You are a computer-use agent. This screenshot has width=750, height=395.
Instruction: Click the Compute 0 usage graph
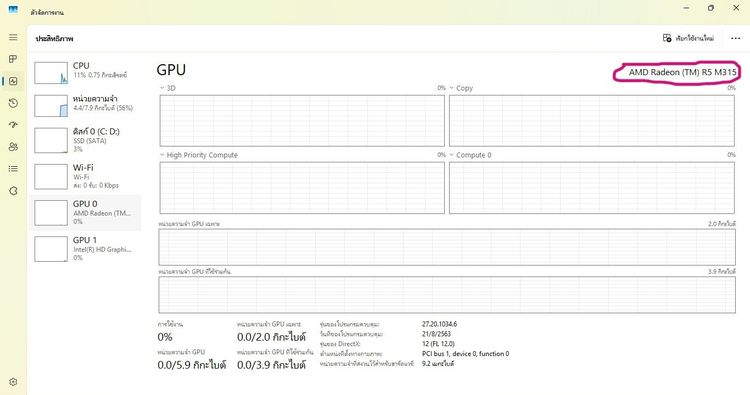coord(592,187)
